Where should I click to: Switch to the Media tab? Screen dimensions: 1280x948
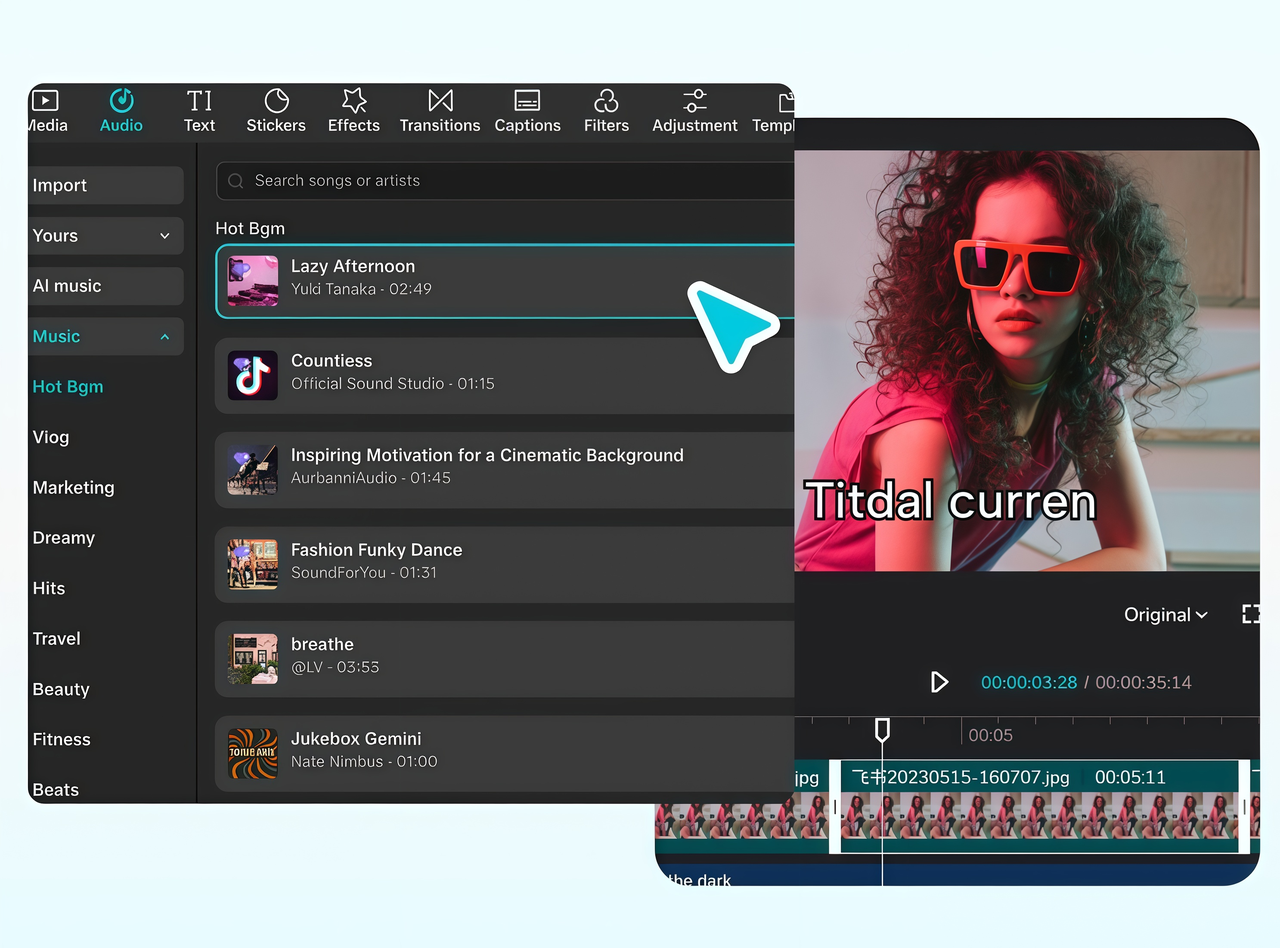click(46, 111)
